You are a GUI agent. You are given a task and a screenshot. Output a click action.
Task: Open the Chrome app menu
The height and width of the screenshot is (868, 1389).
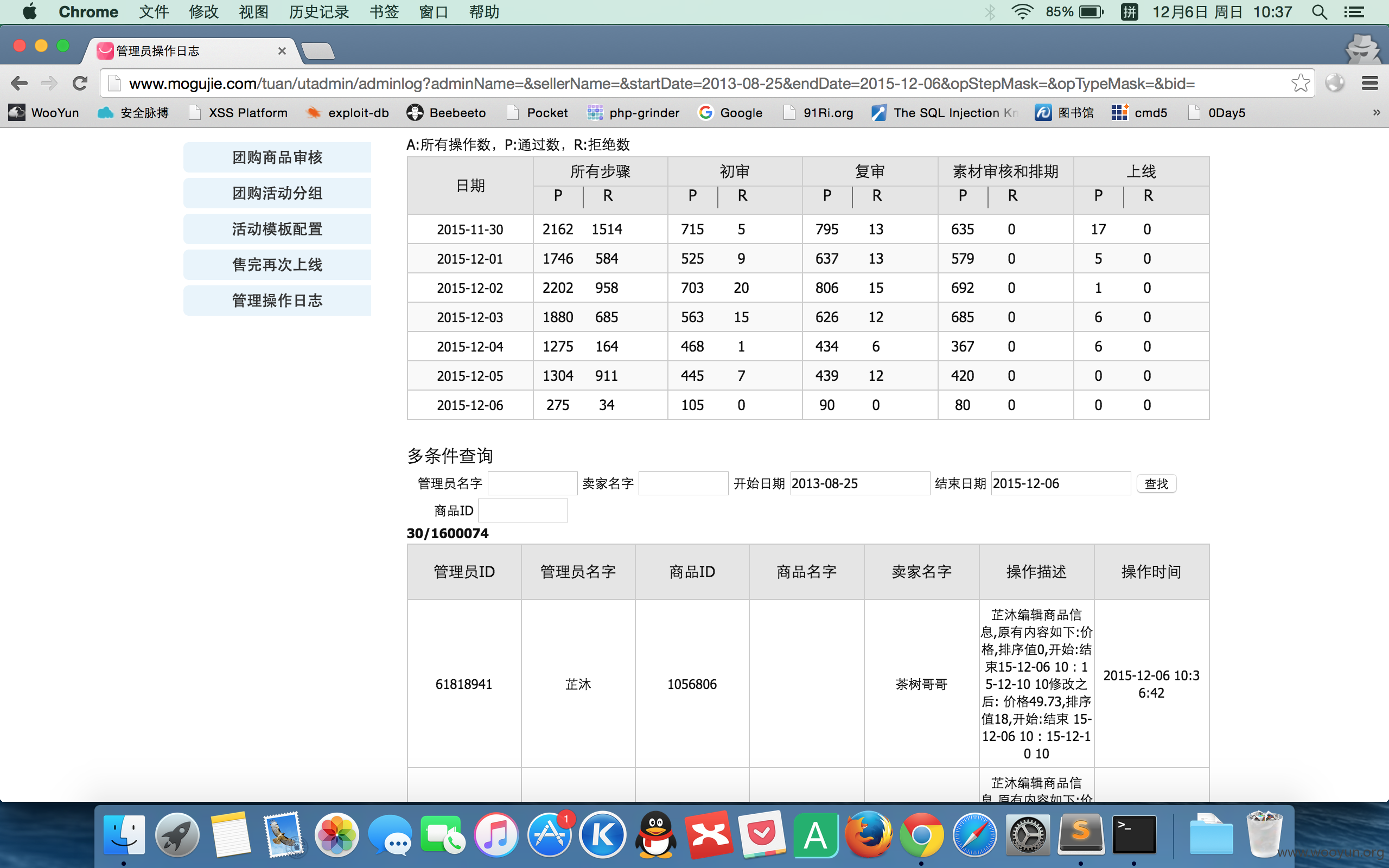coord(88,12)
